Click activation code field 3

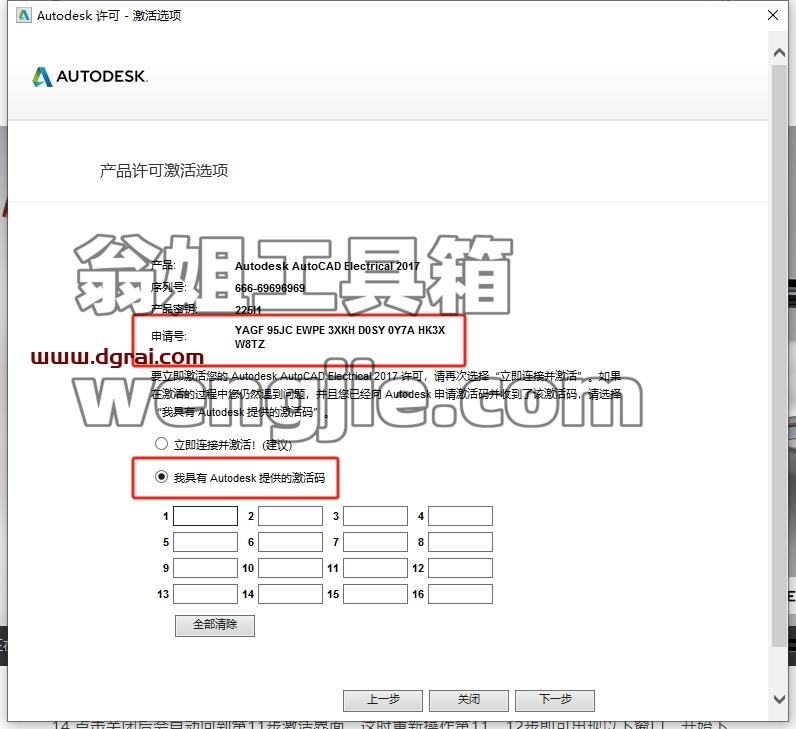click(375, 516)
